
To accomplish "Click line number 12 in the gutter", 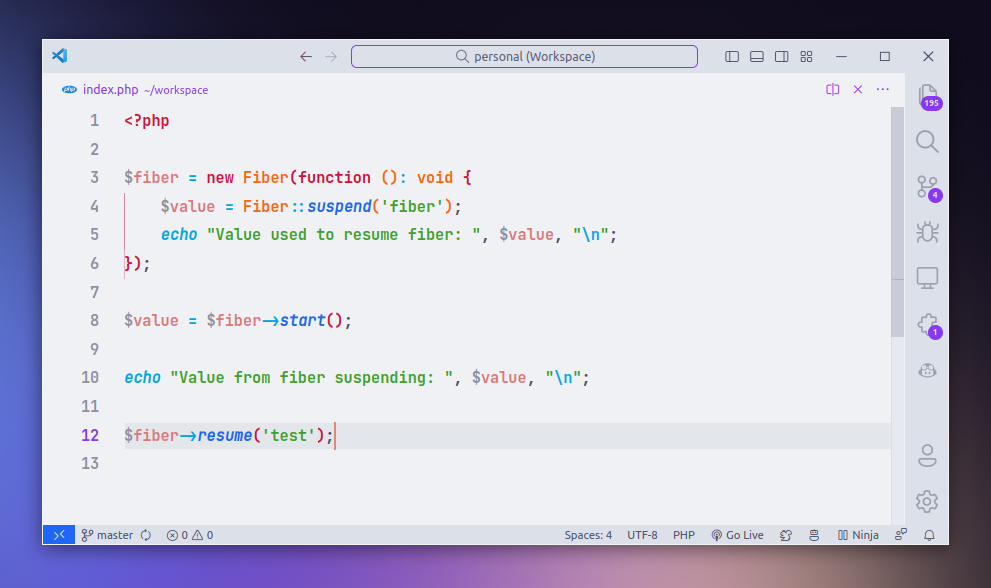I will click(x=90, y=435).
